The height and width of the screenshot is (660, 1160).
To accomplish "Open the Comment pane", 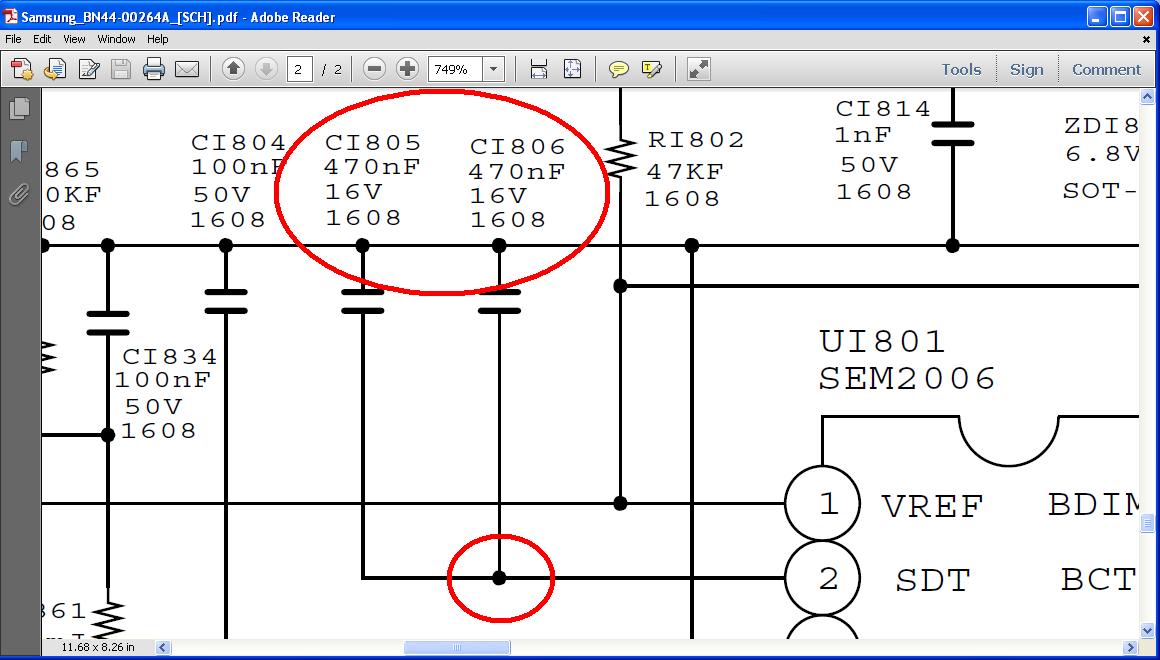I will tap(1106, 70).
